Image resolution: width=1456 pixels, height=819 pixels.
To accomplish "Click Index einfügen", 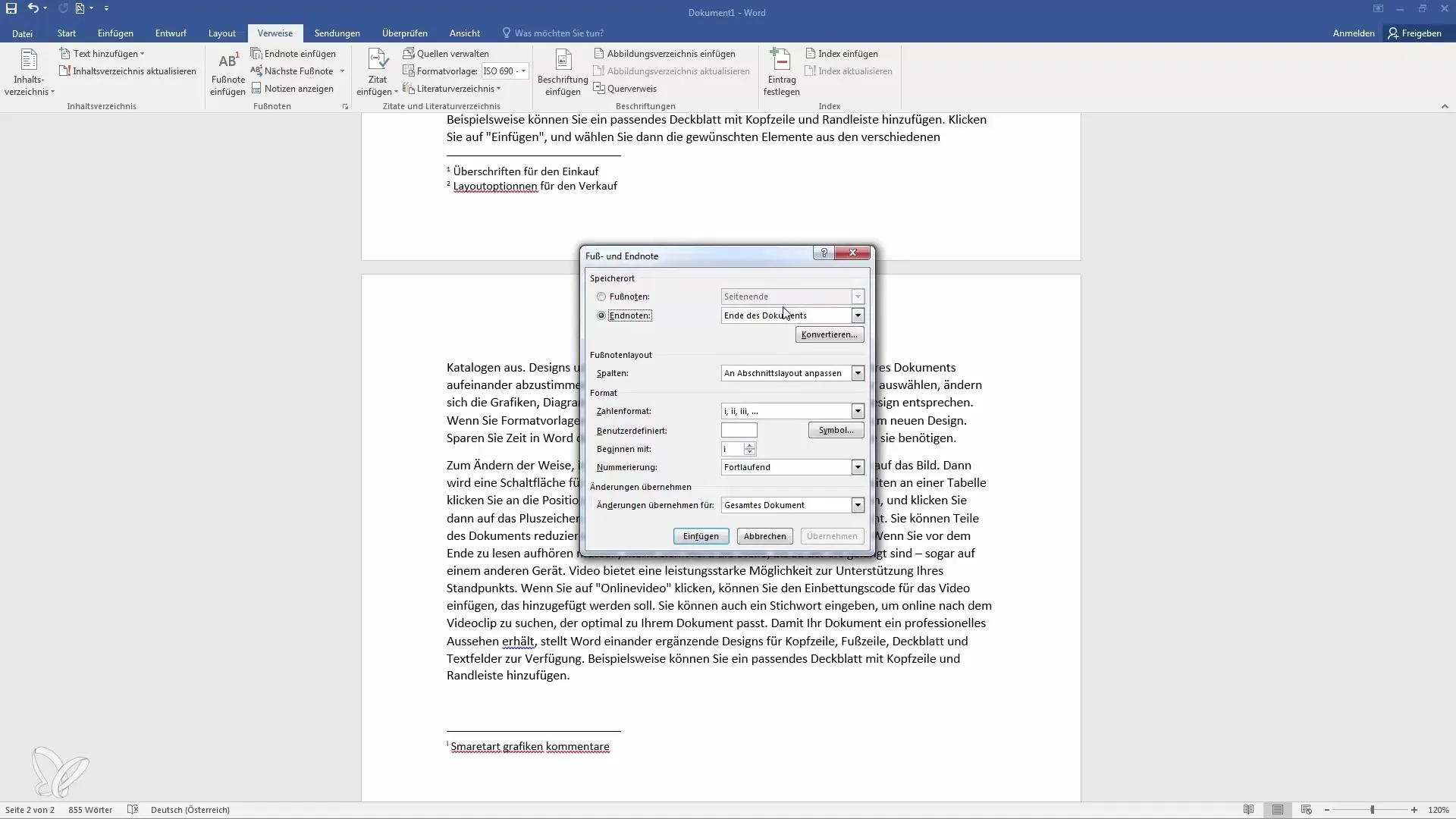I will pos(841,54).
